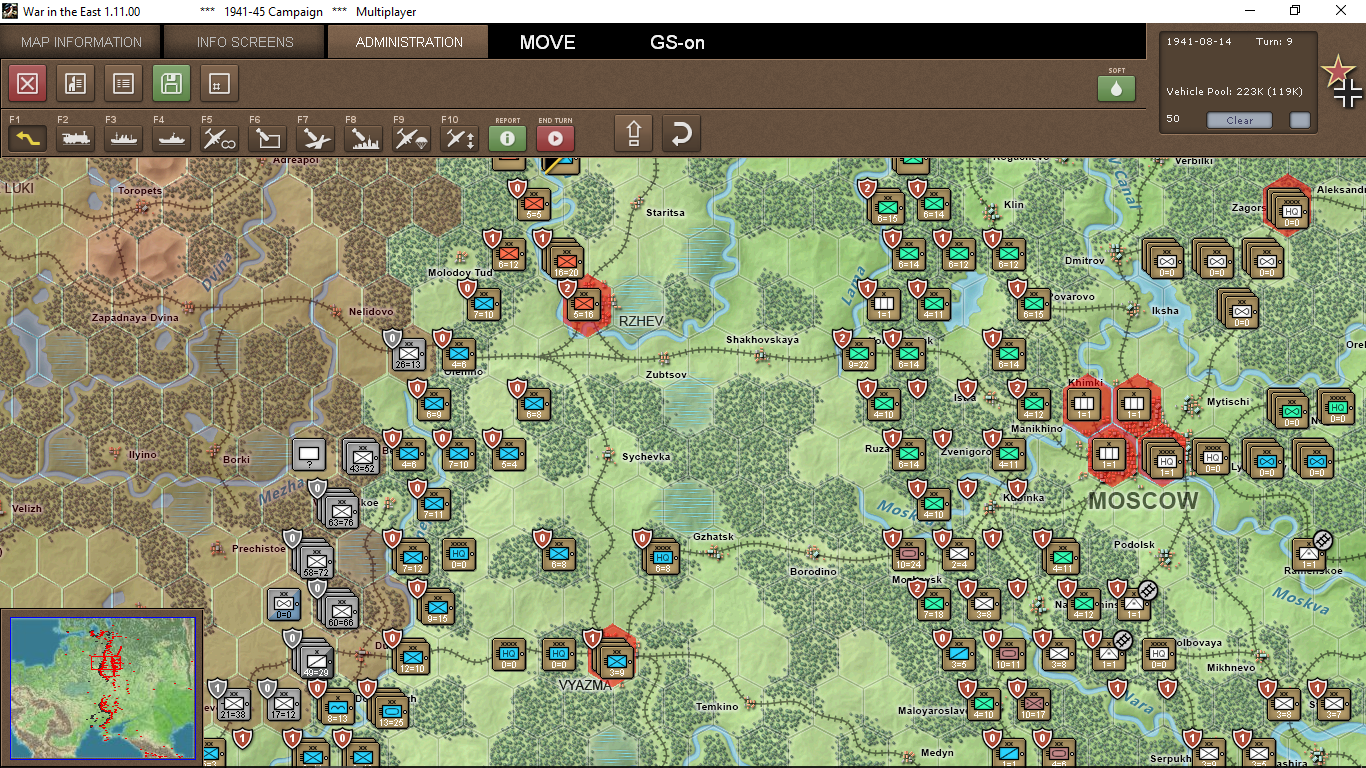Viewport: 1366px width, 768px height.
Task: Click the undo curved arrow button
Action: 681,133
